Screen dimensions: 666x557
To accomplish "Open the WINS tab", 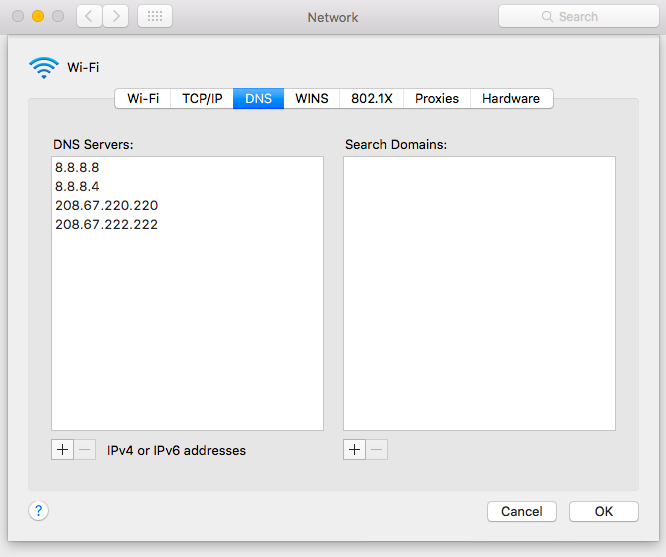I will tap(312, 99).
